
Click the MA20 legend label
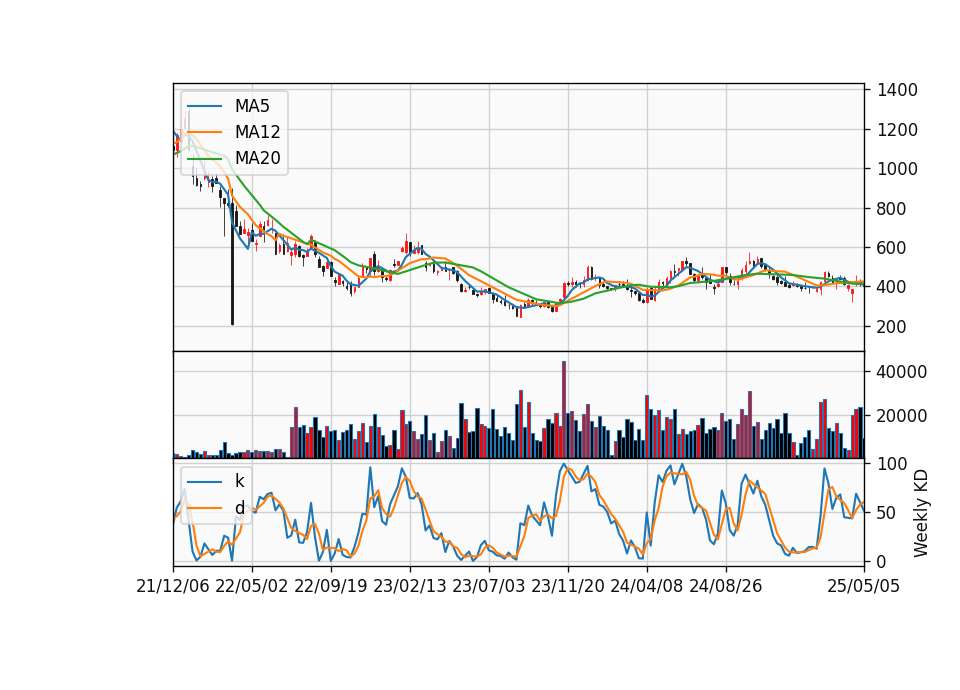click(257, 158)
